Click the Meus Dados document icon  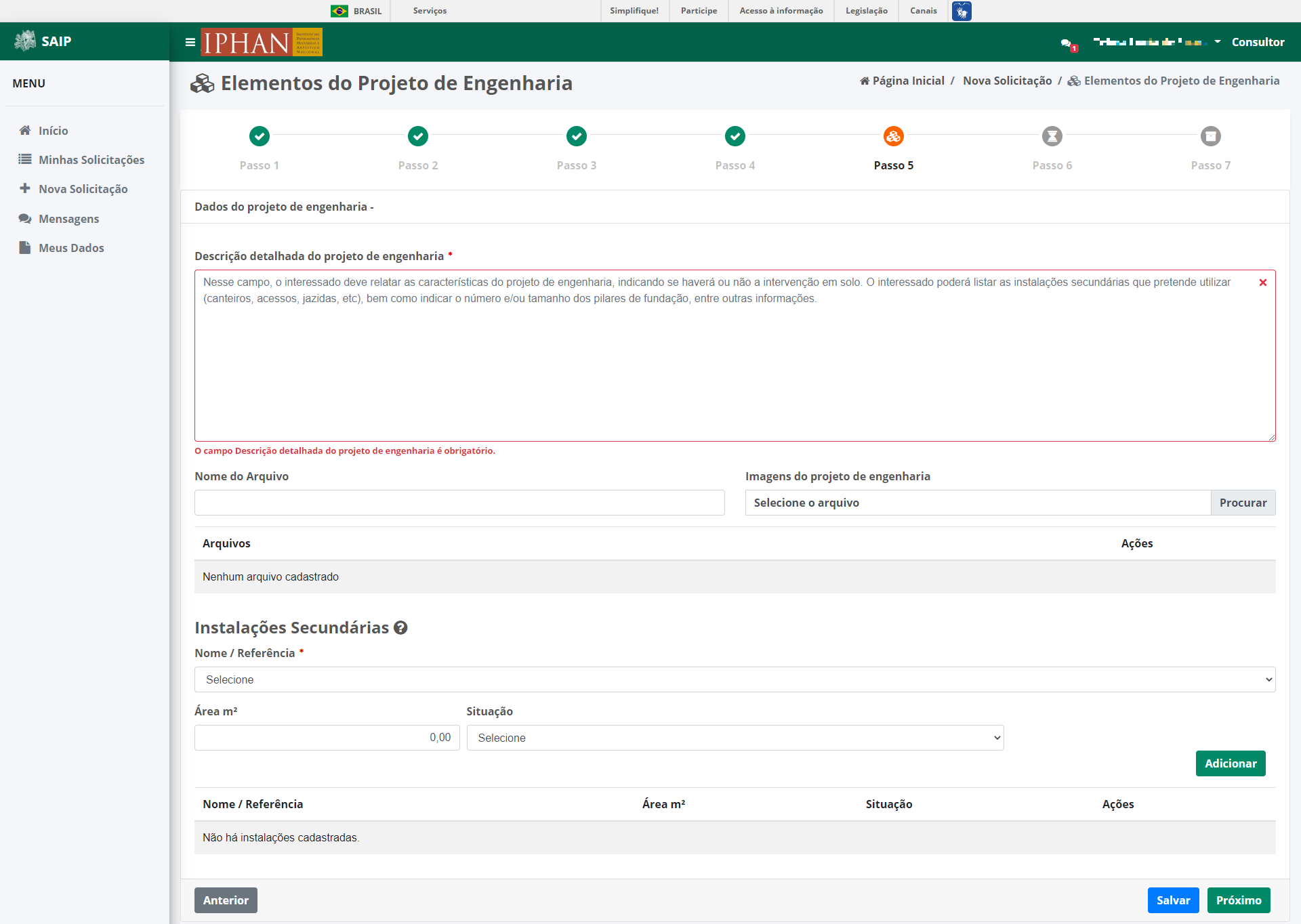click(25, 247)
